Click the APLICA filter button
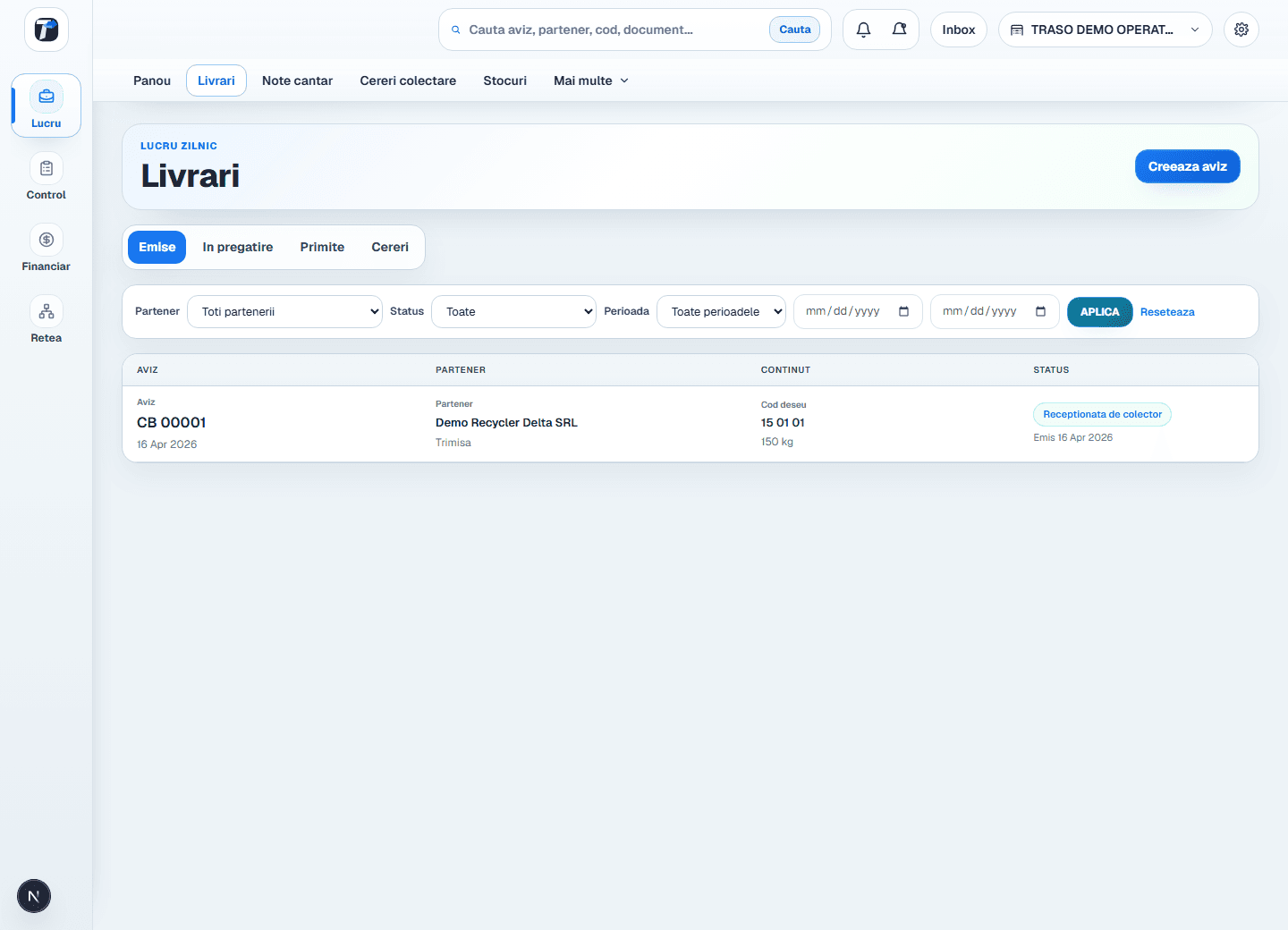Image resolution: width=1288 pixels, height=930 pixels. tap(1099, 311)
